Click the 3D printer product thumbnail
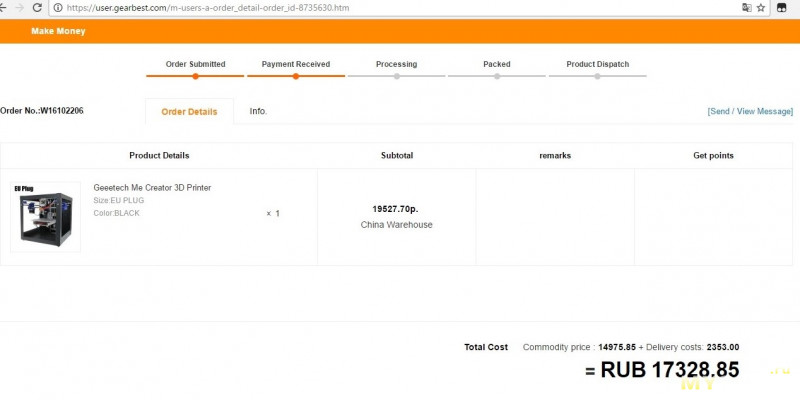 coord(45,217)
